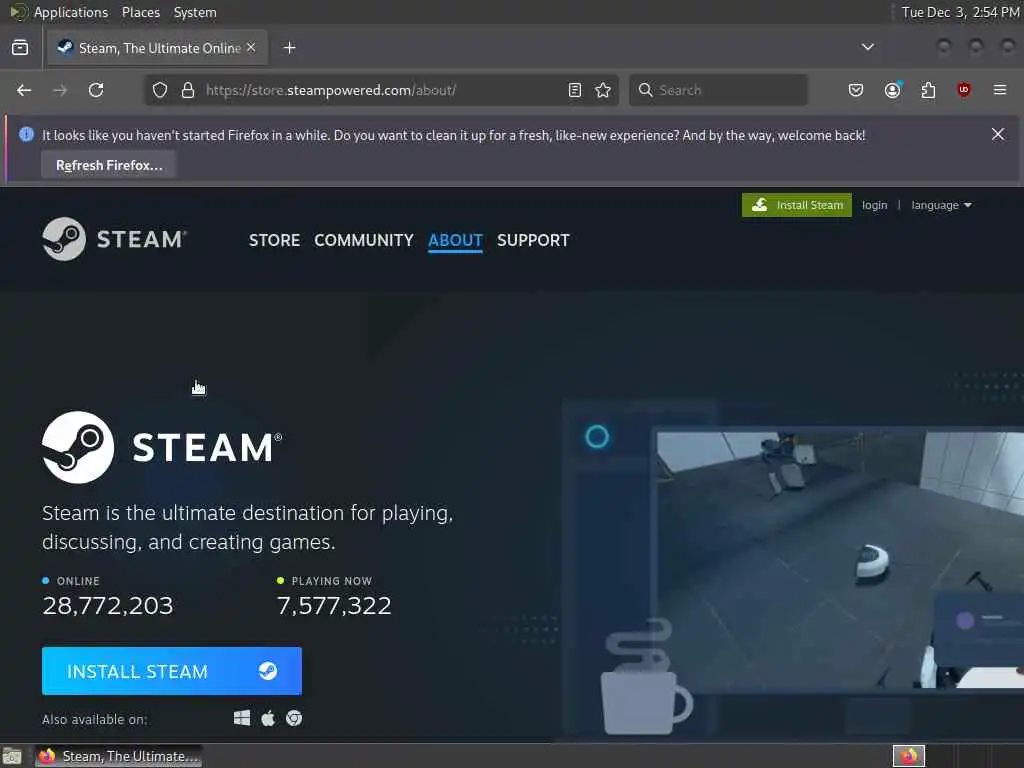This screenshot has width=1024, height=768.
Task: Open the Firefox account icon
Action: (x=893, y=90)
